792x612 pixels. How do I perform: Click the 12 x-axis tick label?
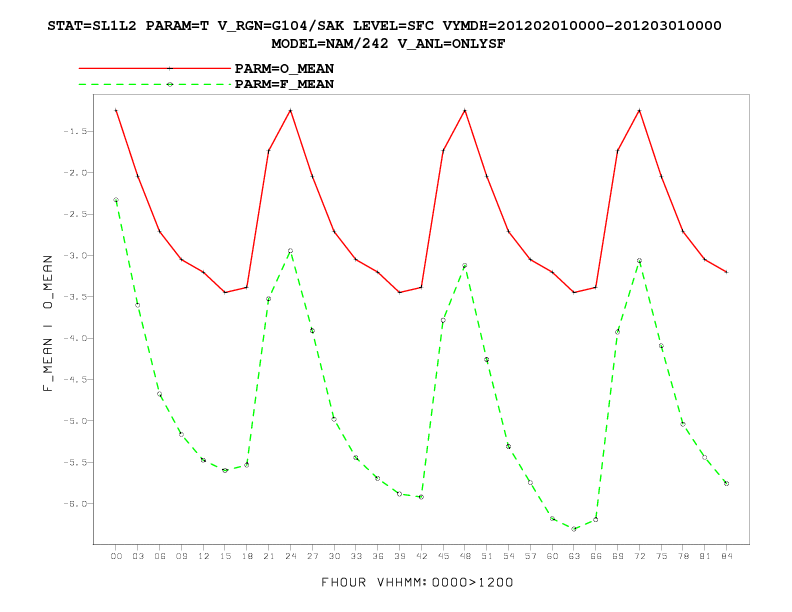pos(203,556)
